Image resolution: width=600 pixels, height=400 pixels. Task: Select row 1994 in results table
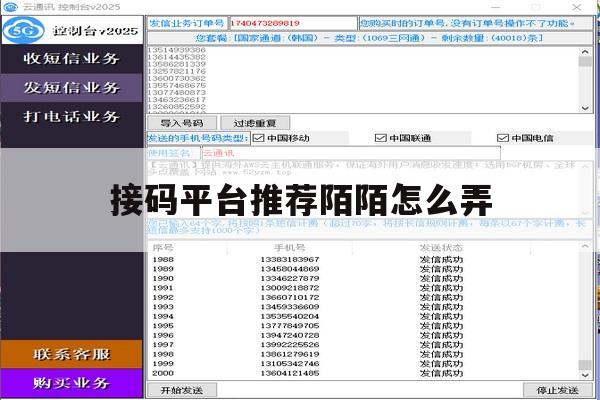pos(364,317)
